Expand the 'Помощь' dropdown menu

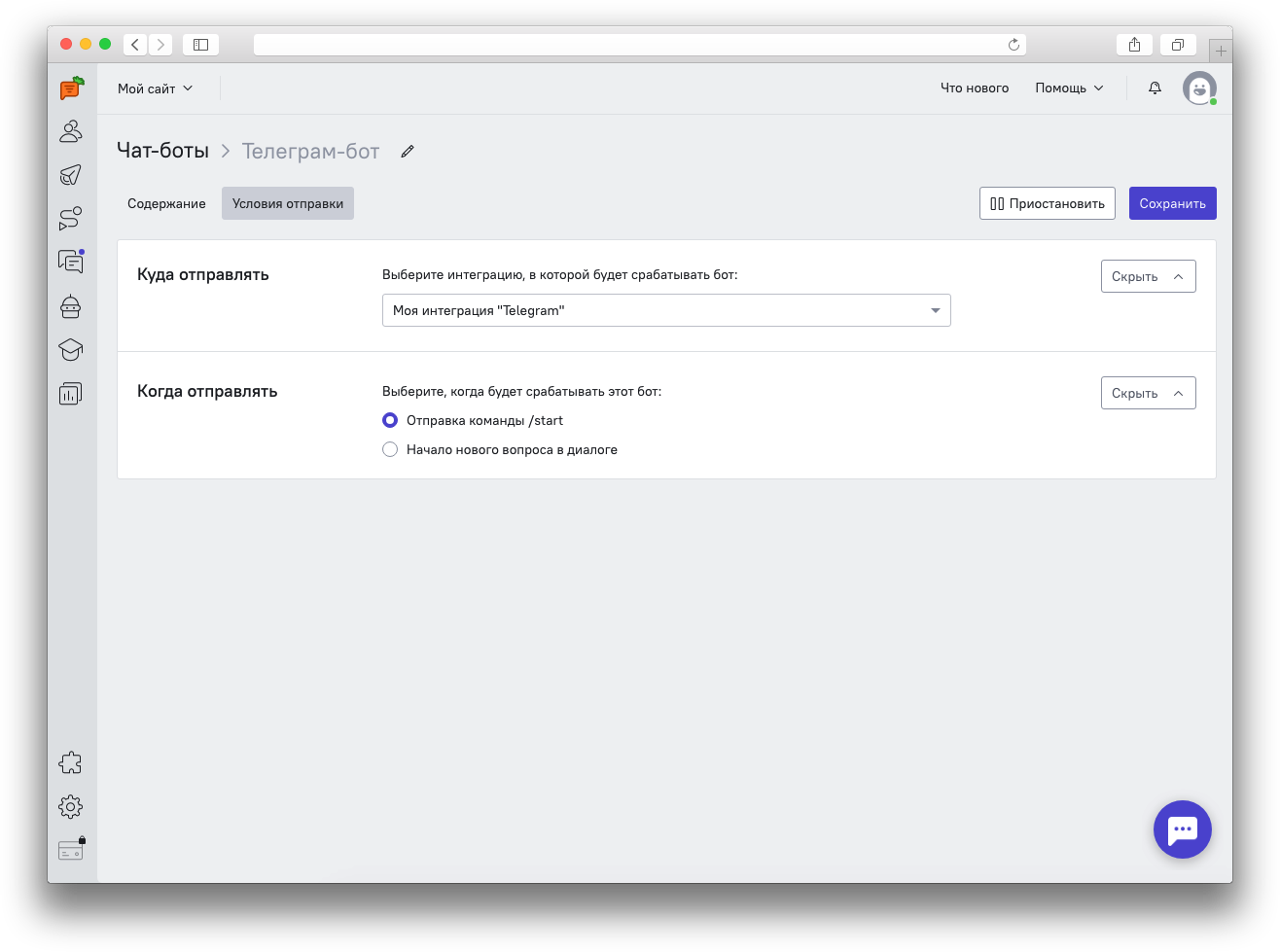[1070, 88]
